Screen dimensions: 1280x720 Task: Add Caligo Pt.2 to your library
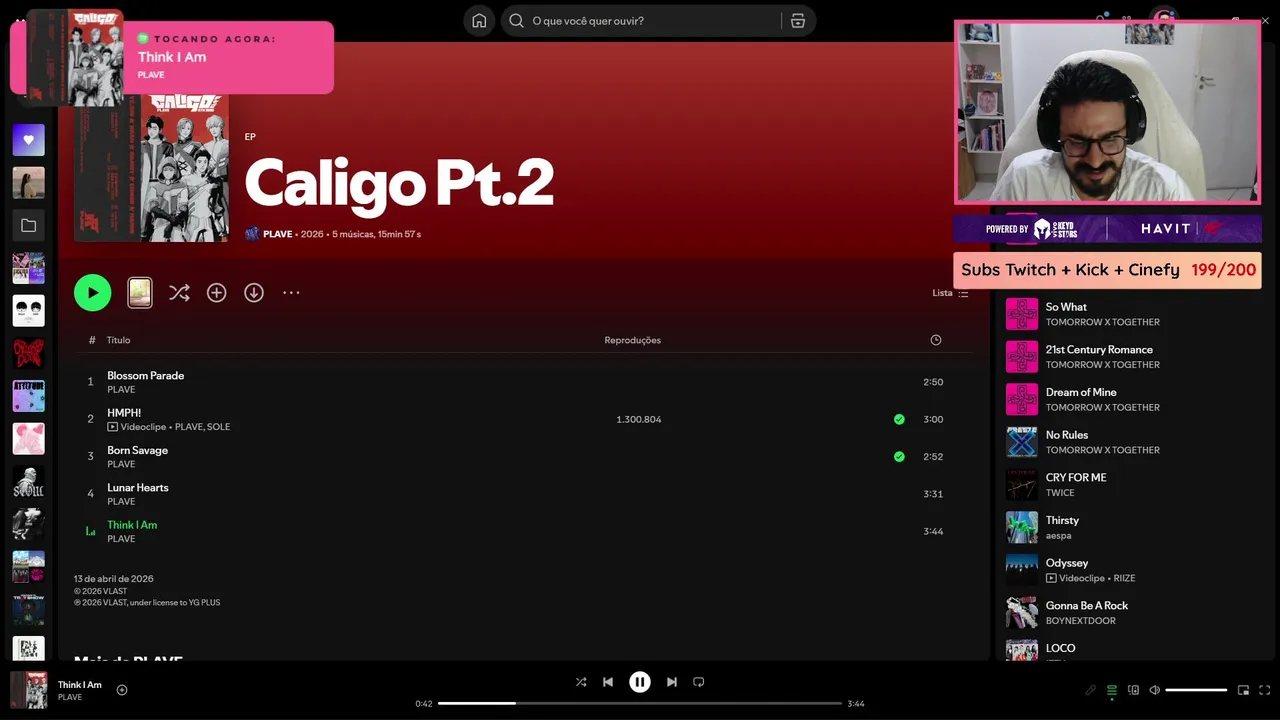tap(216, 293)
